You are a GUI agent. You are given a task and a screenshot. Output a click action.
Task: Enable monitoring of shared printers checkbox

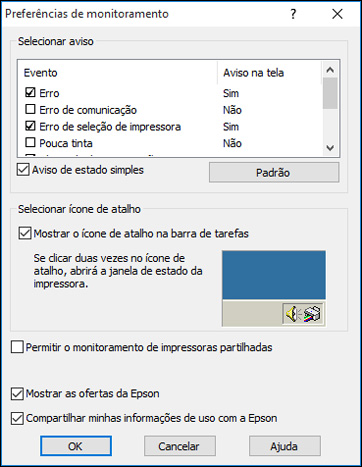click(17, 347)
